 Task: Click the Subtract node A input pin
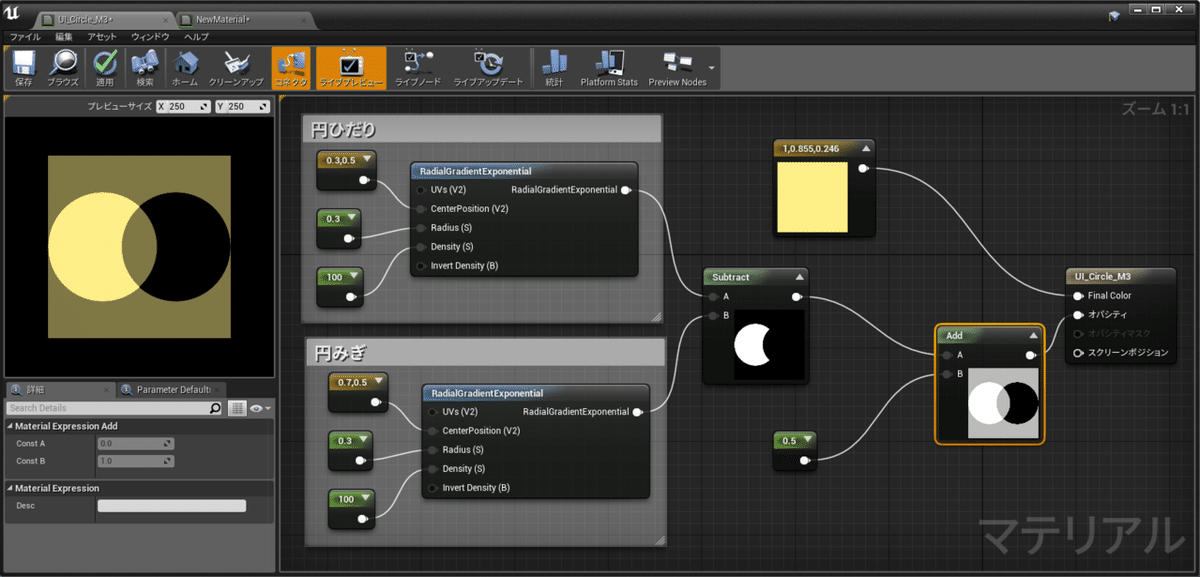click(712, 297)
